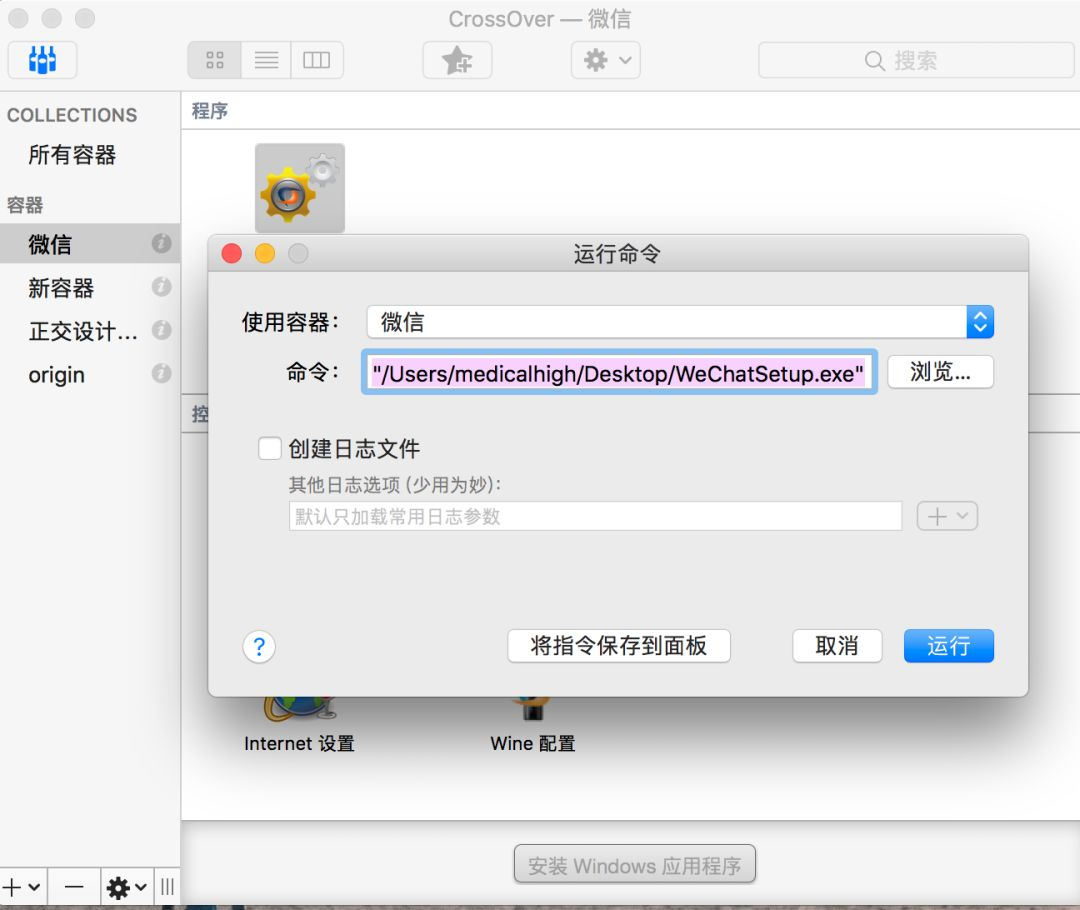This screenshot has height=910, width=1080.
Task: Click 安装 Windows 应用程序 button
Action: (x=634, y=865)
